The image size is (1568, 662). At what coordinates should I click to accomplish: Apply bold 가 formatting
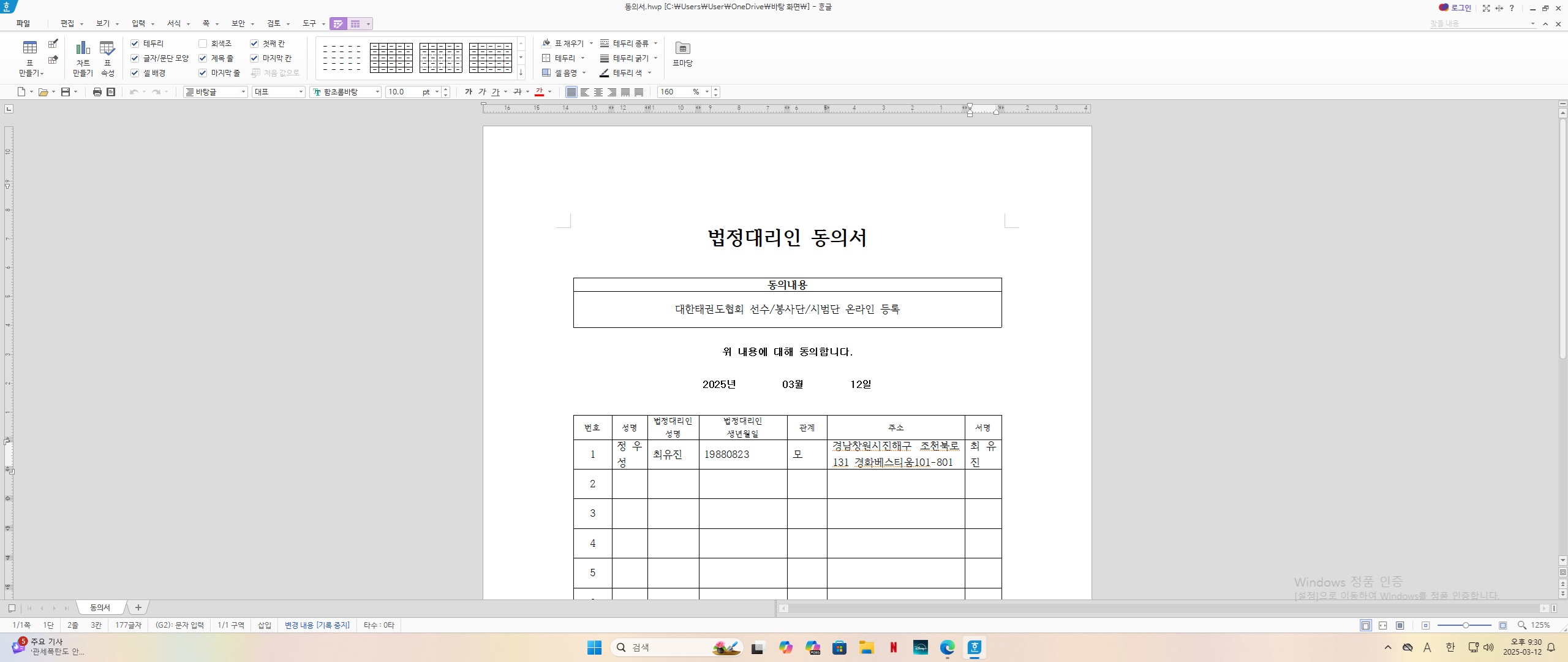click(469, 92)
